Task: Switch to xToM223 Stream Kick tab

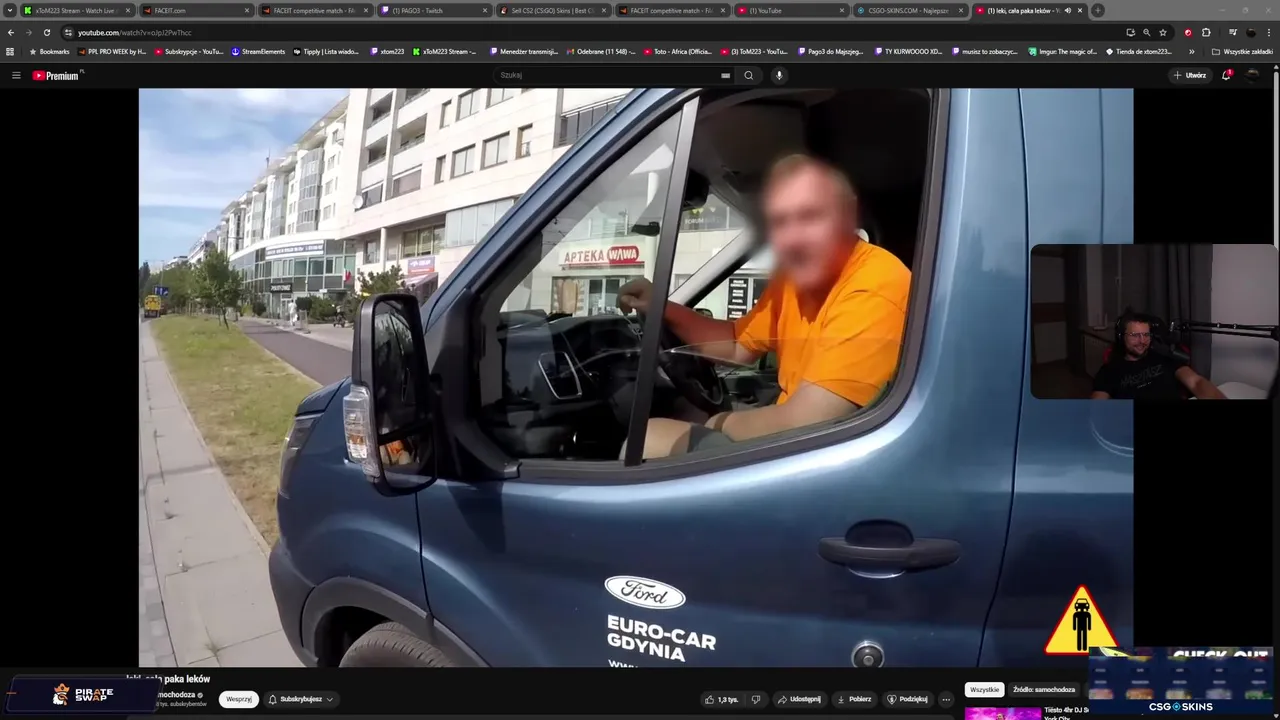Action: point(77,10)
